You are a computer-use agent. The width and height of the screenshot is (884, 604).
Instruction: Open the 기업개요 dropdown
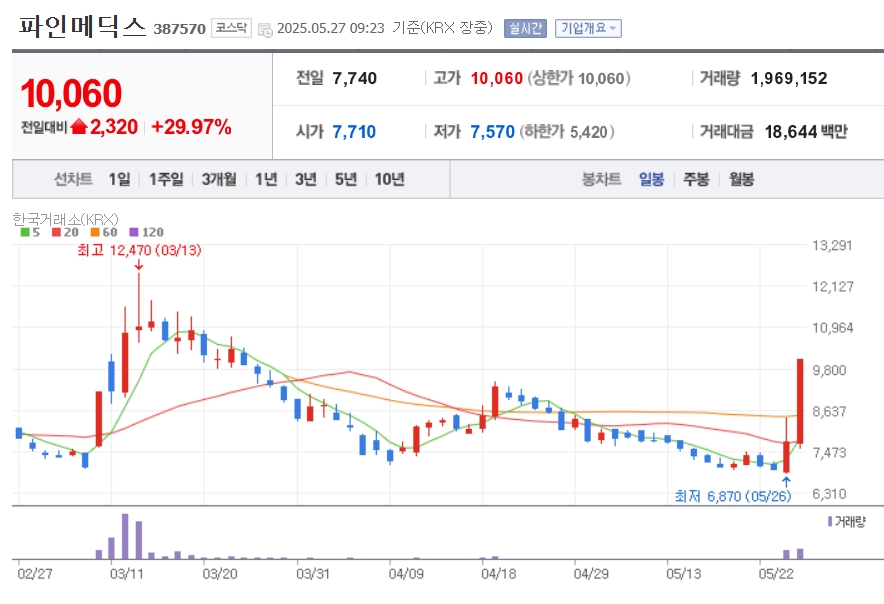click(x=588, y=28)
